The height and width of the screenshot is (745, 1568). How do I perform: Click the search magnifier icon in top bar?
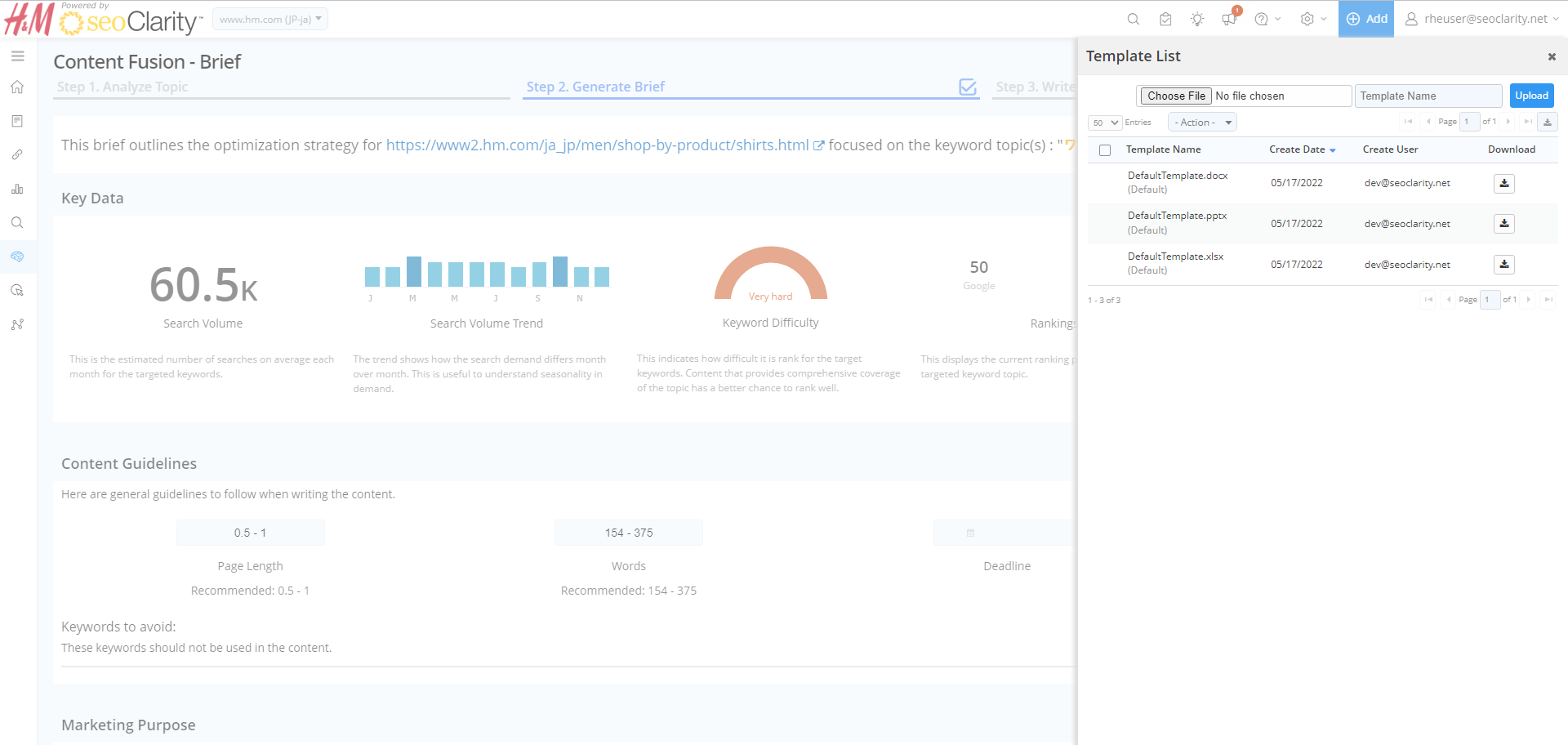coord(1133,19)
